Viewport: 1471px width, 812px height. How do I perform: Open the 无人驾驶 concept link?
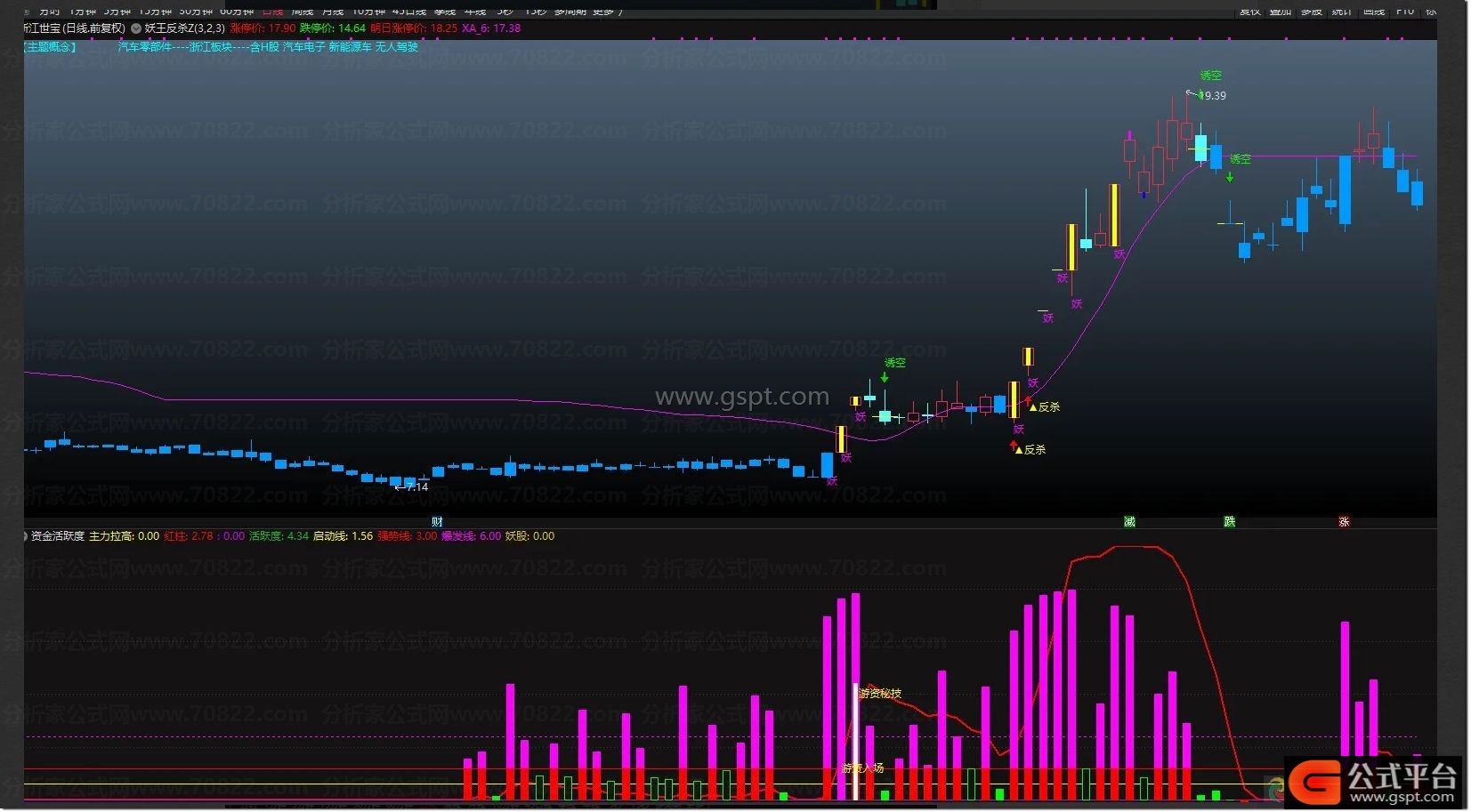(x=397, y=47)
